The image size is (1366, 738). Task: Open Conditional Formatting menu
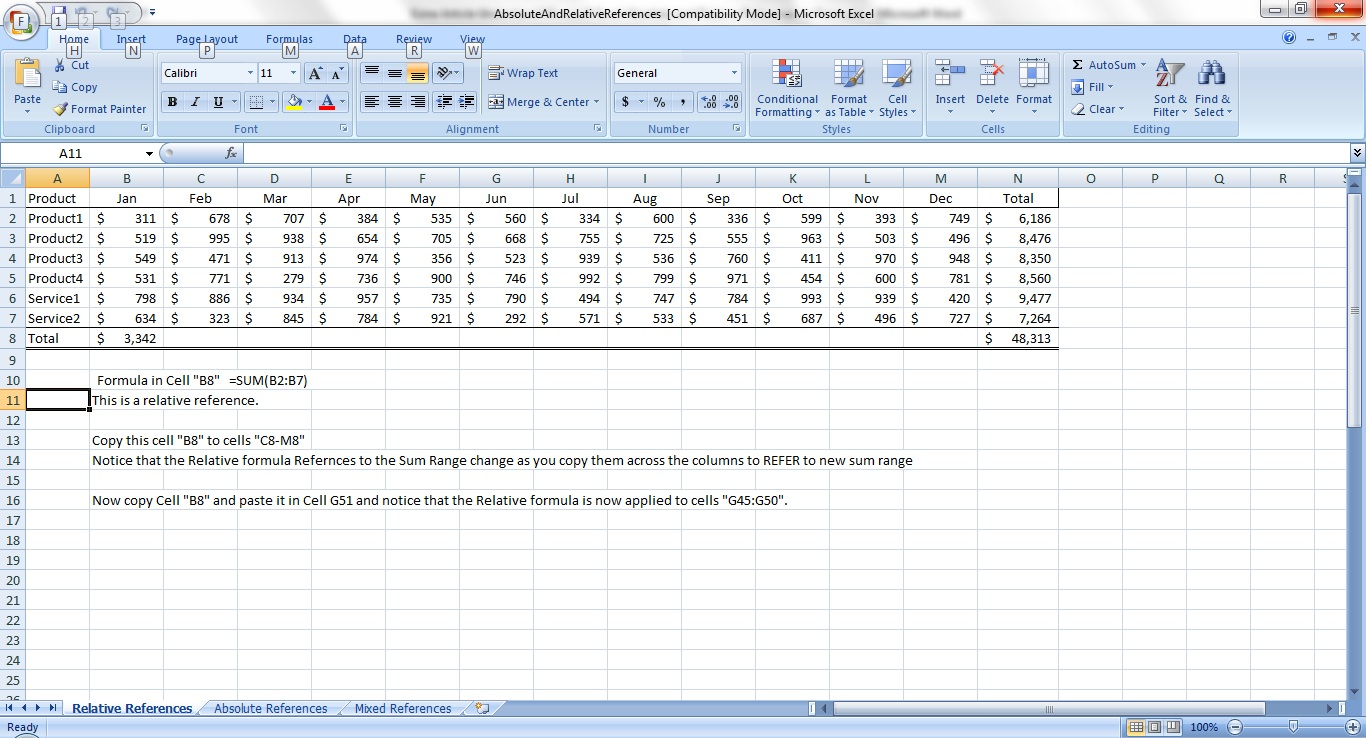787,88
